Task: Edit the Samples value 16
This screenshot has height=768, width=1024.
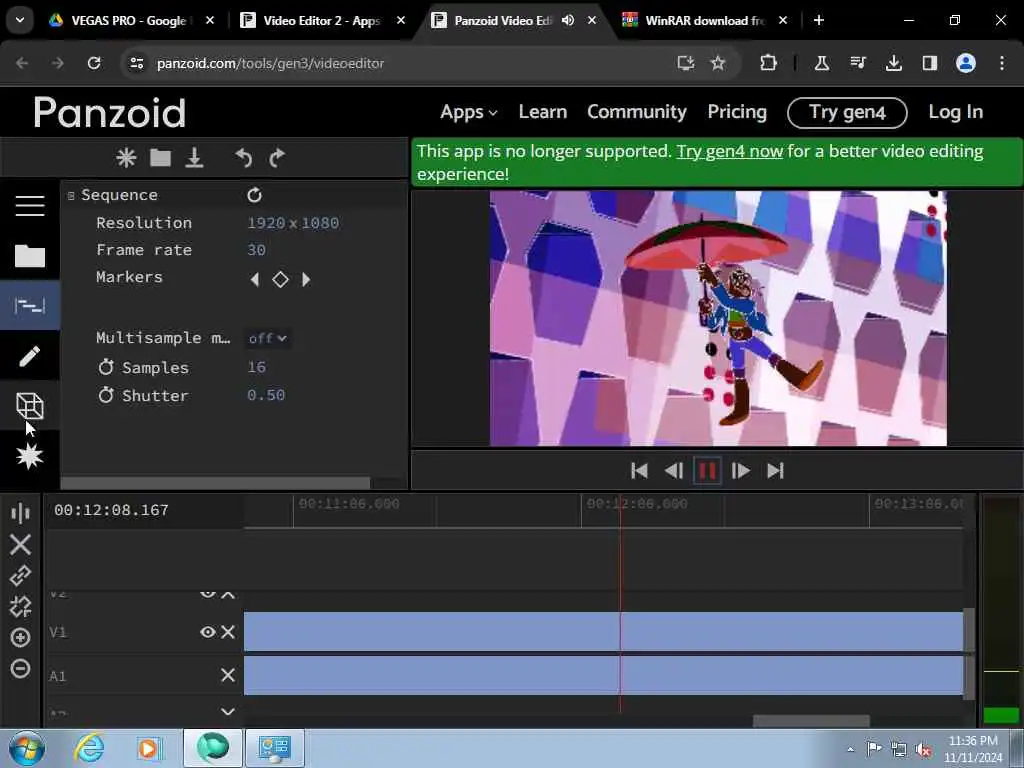Action: pos(257,367)
